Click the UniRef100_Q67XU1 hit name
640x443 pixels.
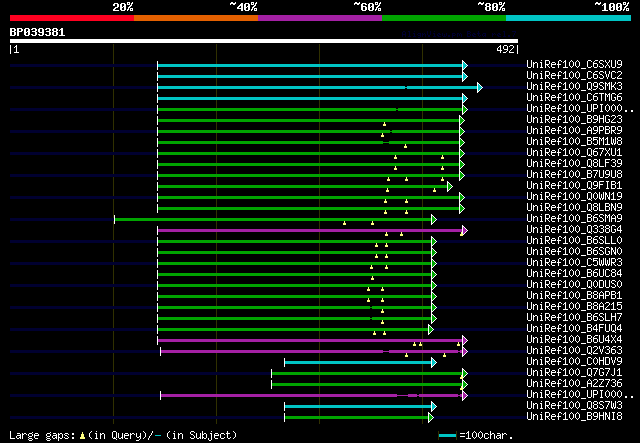coord(574,153)
